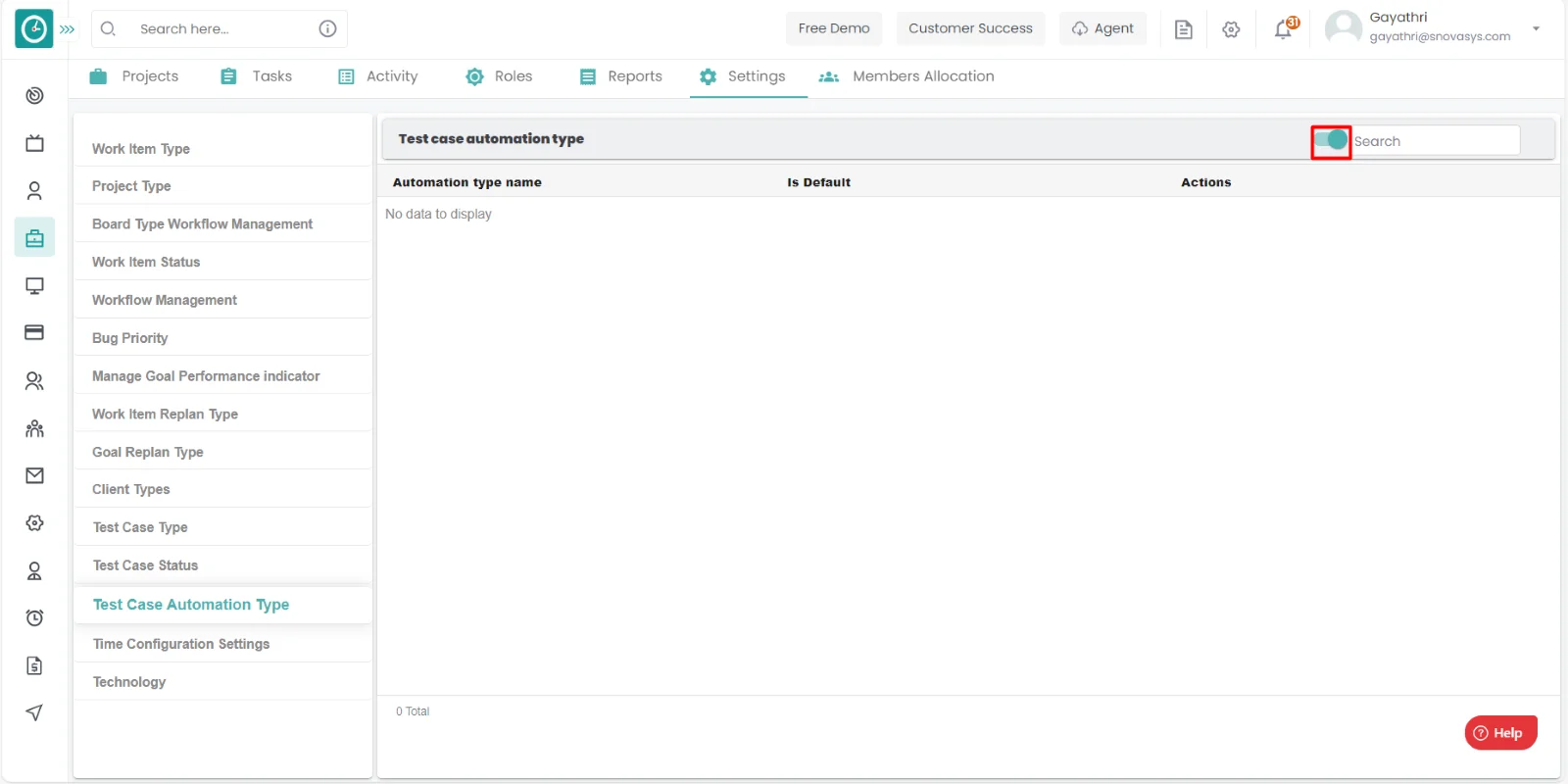1568x784 pixels.
Task: Open the gear settings icon in header
Action: (x=1231, y=29)
